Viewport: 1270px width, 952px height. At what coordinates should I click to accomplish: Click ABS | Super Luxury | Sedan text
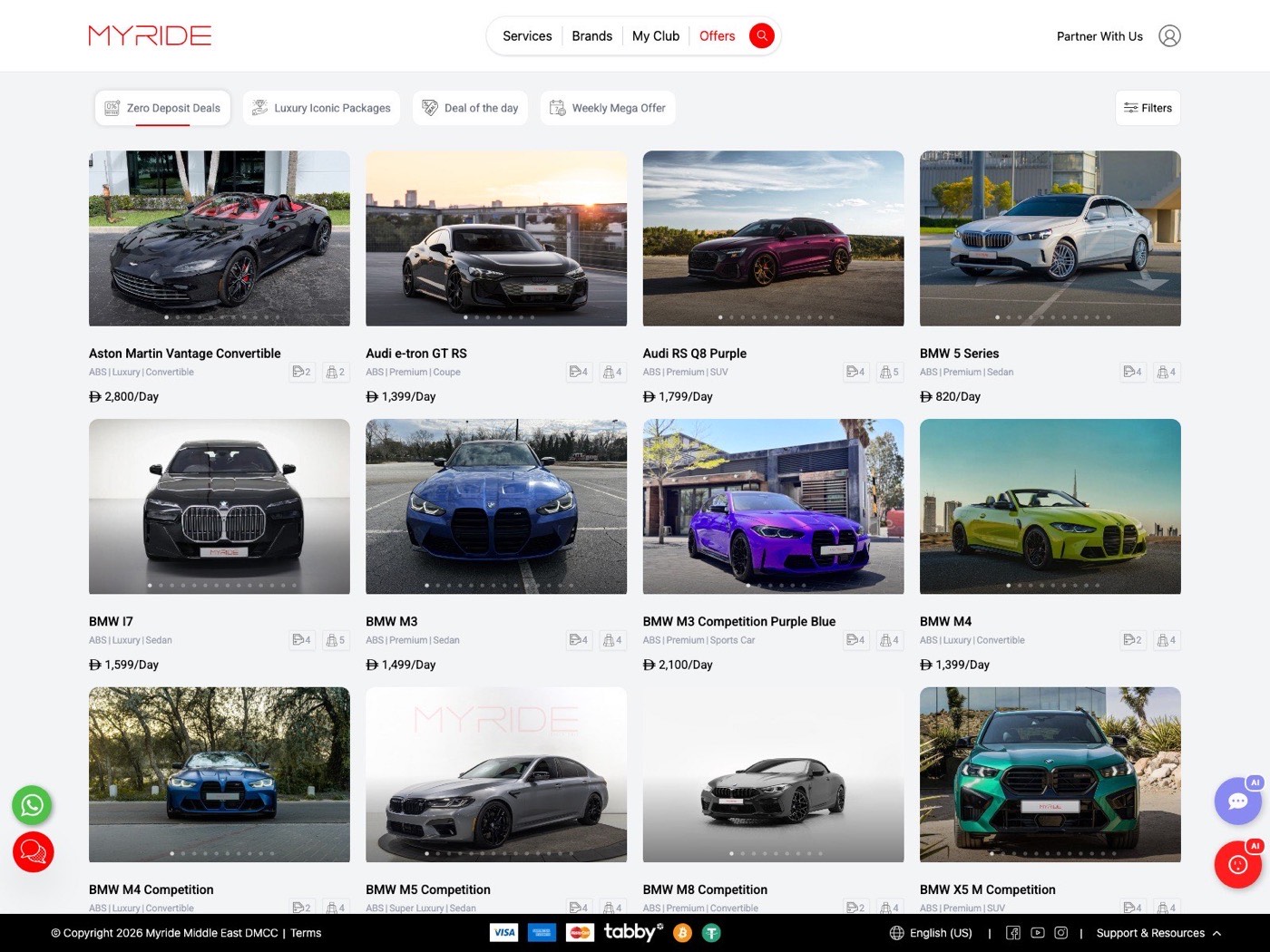(421, 908)
